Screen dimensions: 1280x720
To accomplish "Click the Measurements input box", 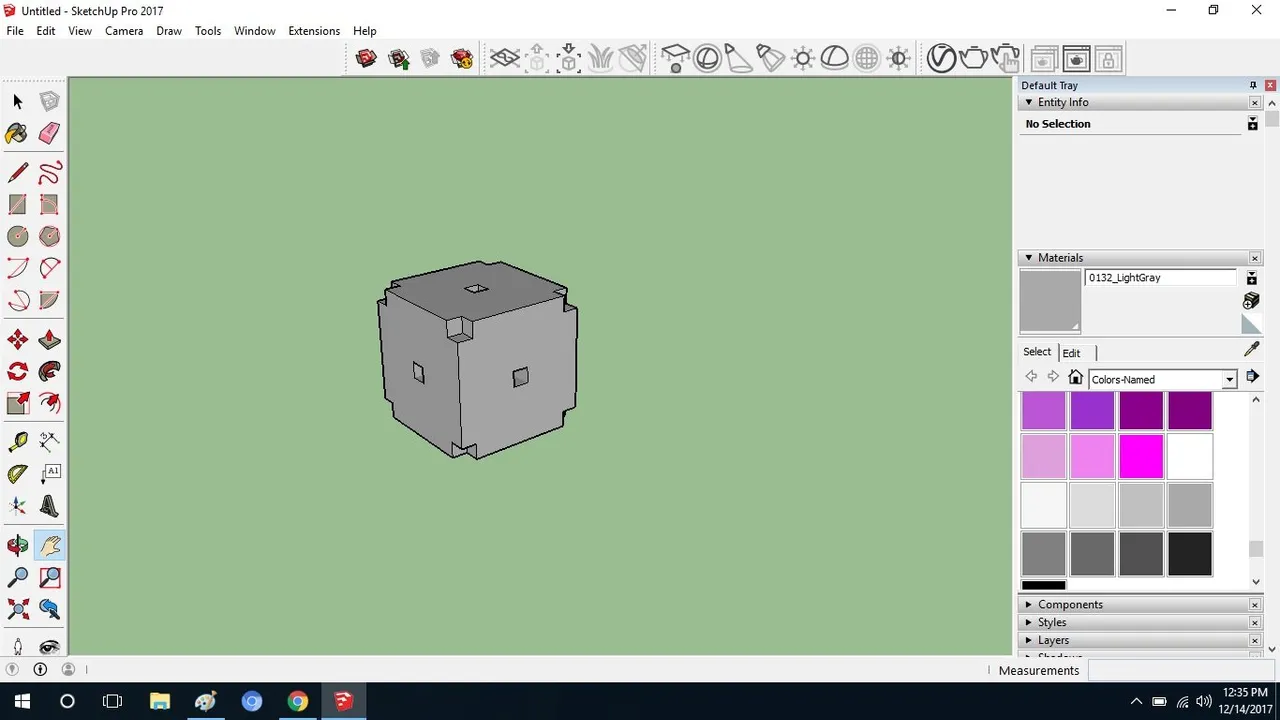I will click(x=1181, y=670).
